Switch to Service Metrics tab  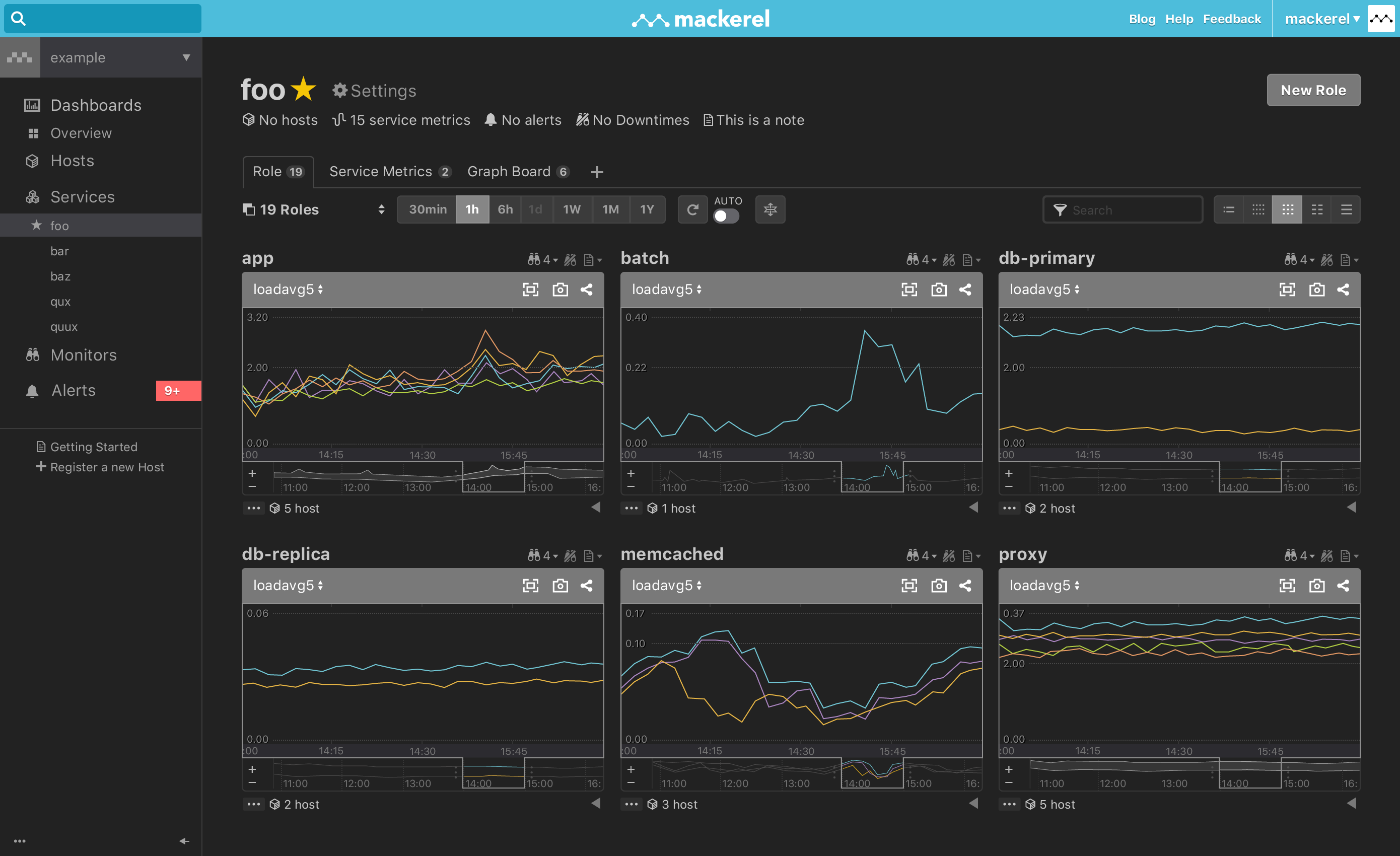[x=390, y=172]
